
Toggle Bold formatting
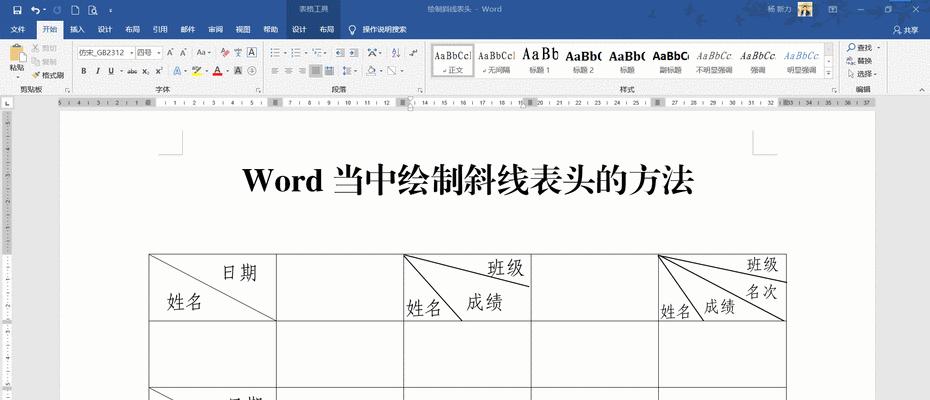click(84, 71)
